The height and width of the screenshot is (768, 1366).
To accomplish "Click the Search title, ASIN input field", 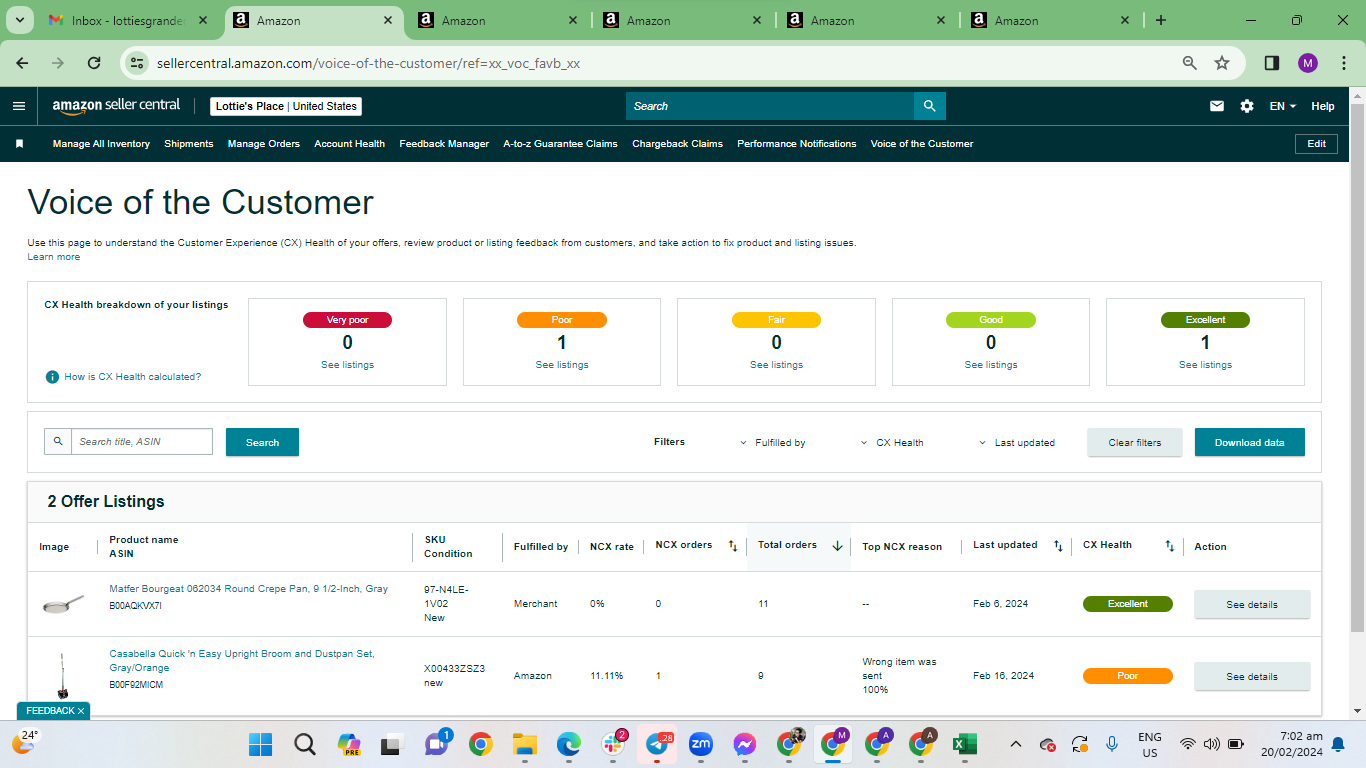I will click(142, 442).
